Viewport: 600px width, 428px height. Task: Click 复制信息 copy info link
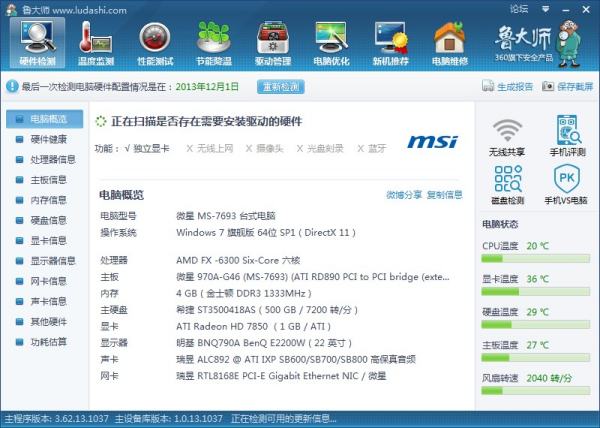(444, 195)
